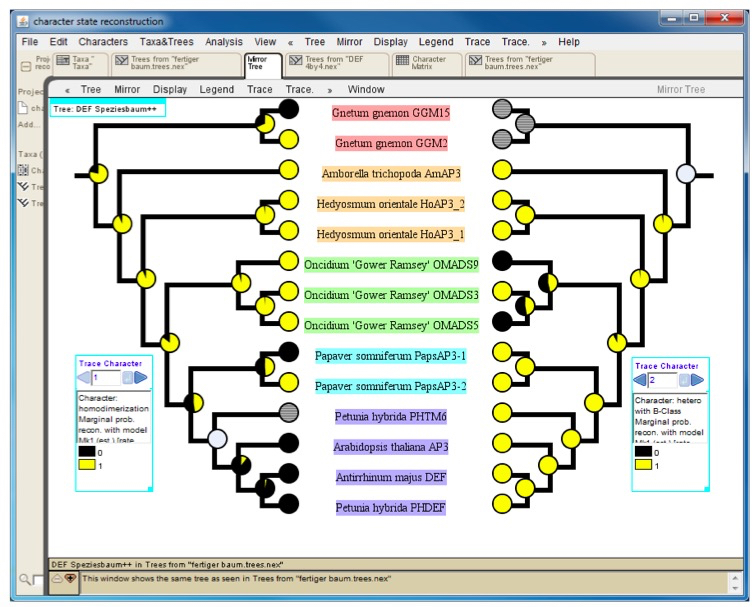Click black state 0 swatch in left legend
The image size is (756, 607).
coord(87,452)
